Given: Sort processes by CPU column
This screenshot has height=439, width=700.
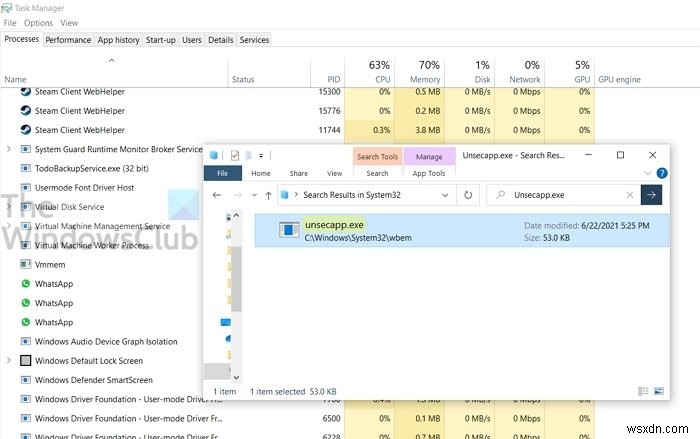Looking at the screenshot, I should tap(382, 79).
